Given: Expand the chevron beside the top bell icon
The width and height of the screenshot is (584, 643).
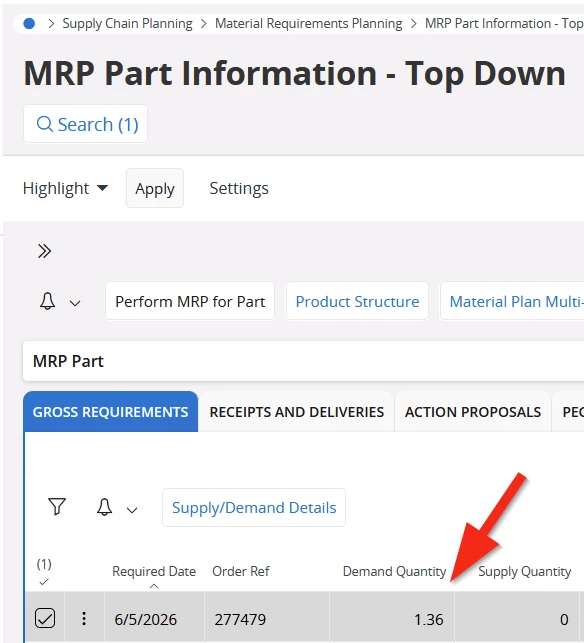Looking at the screenshot, I should (x=75, y=303).
